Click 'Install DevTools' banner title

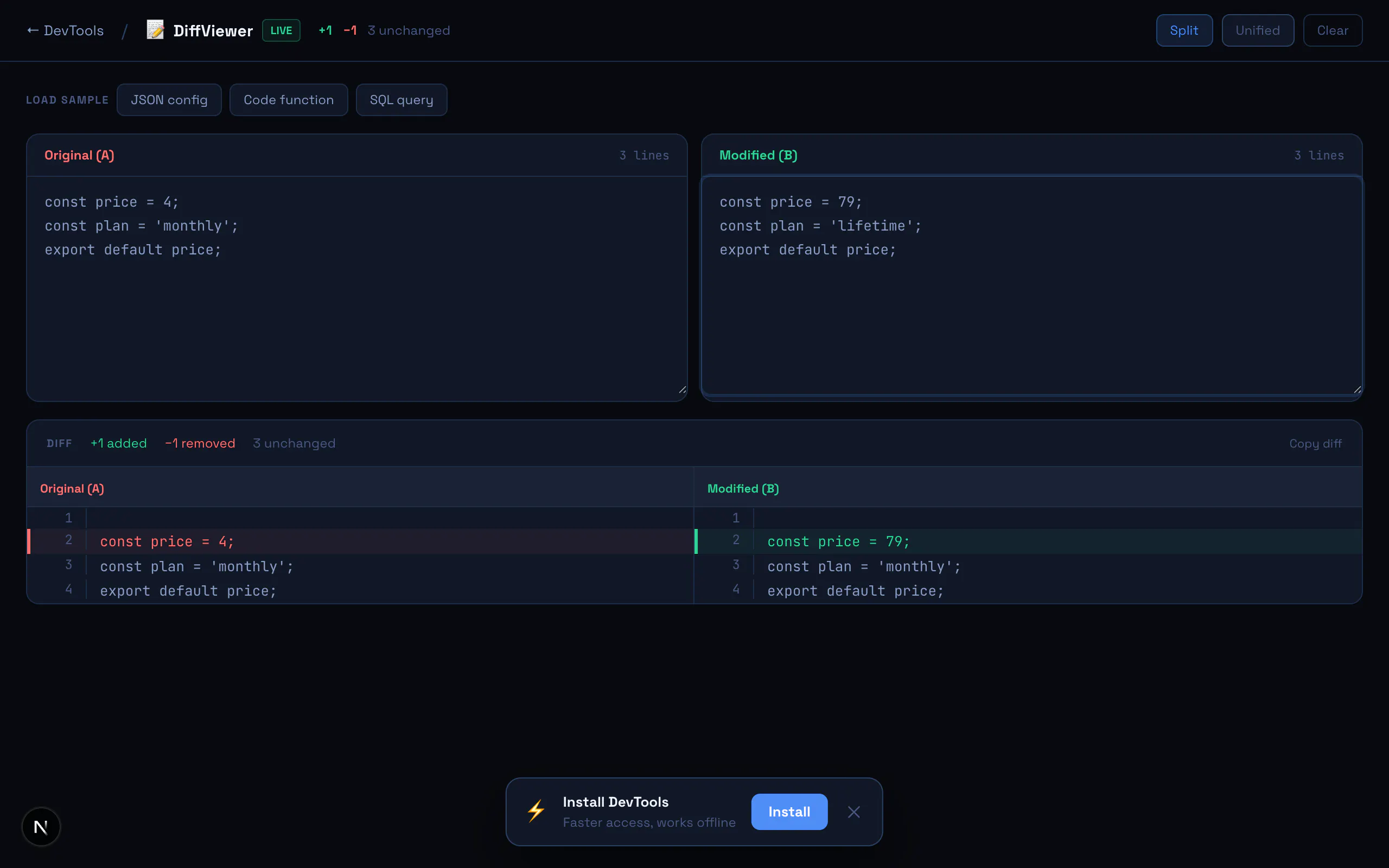click(615, 802)
